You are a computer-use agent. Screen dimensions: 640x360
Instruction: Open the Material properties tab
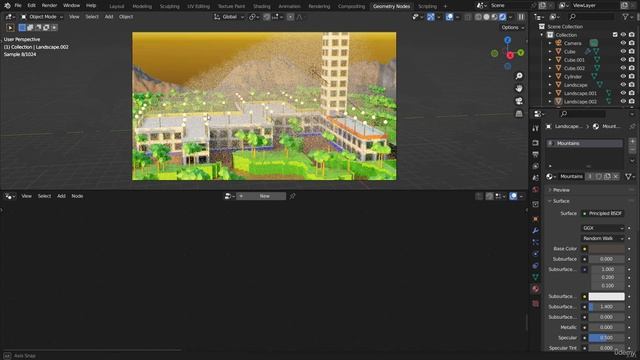pyautogui.click(x=536, y=289)
